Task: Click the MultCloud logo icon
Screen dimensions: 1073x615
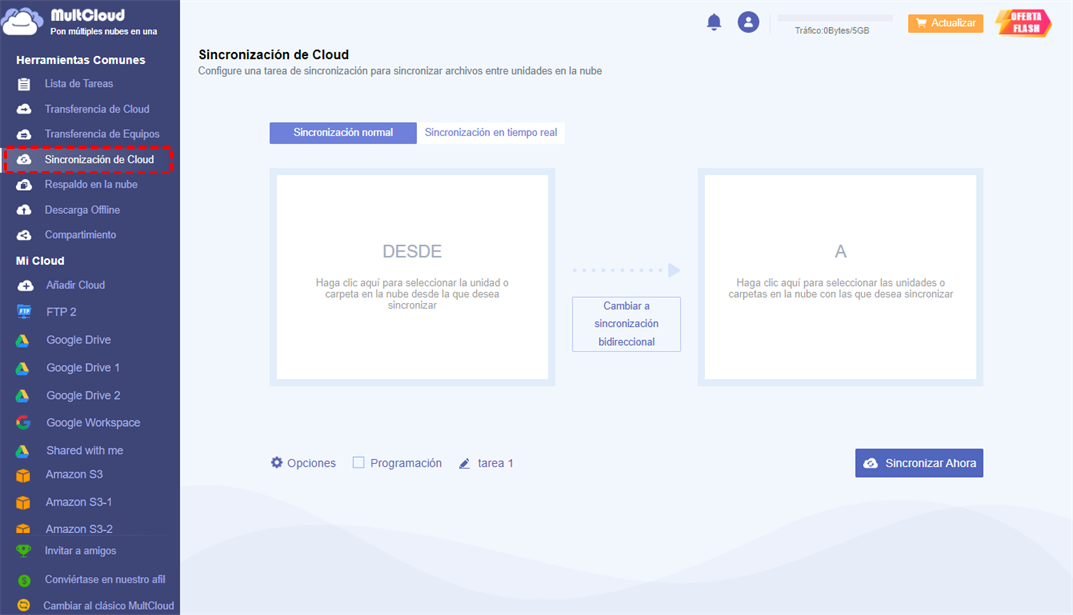Action: point(21,21)
